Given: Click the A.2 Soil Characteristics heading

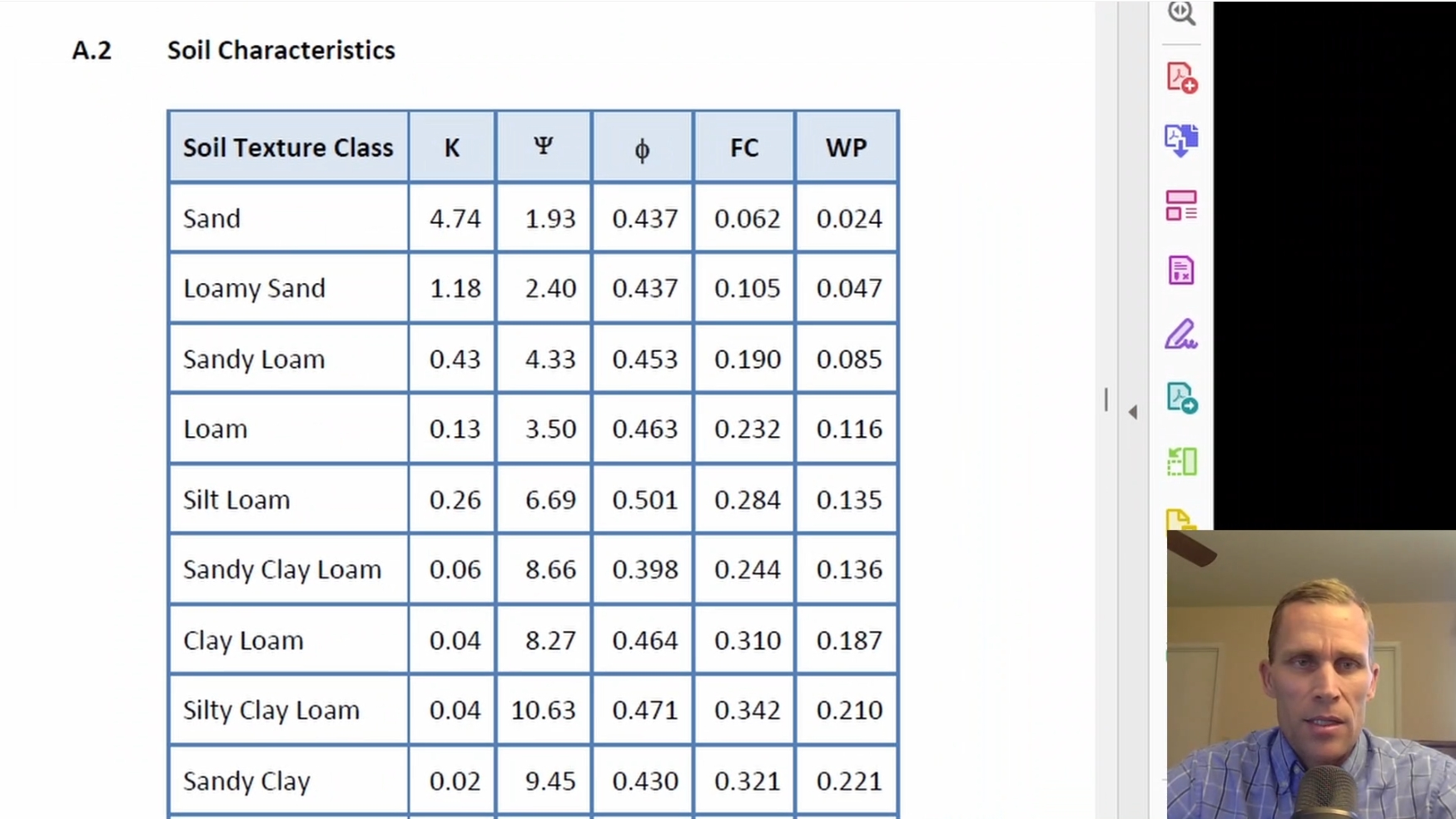Looking at the screenshot, I should 234,50.
